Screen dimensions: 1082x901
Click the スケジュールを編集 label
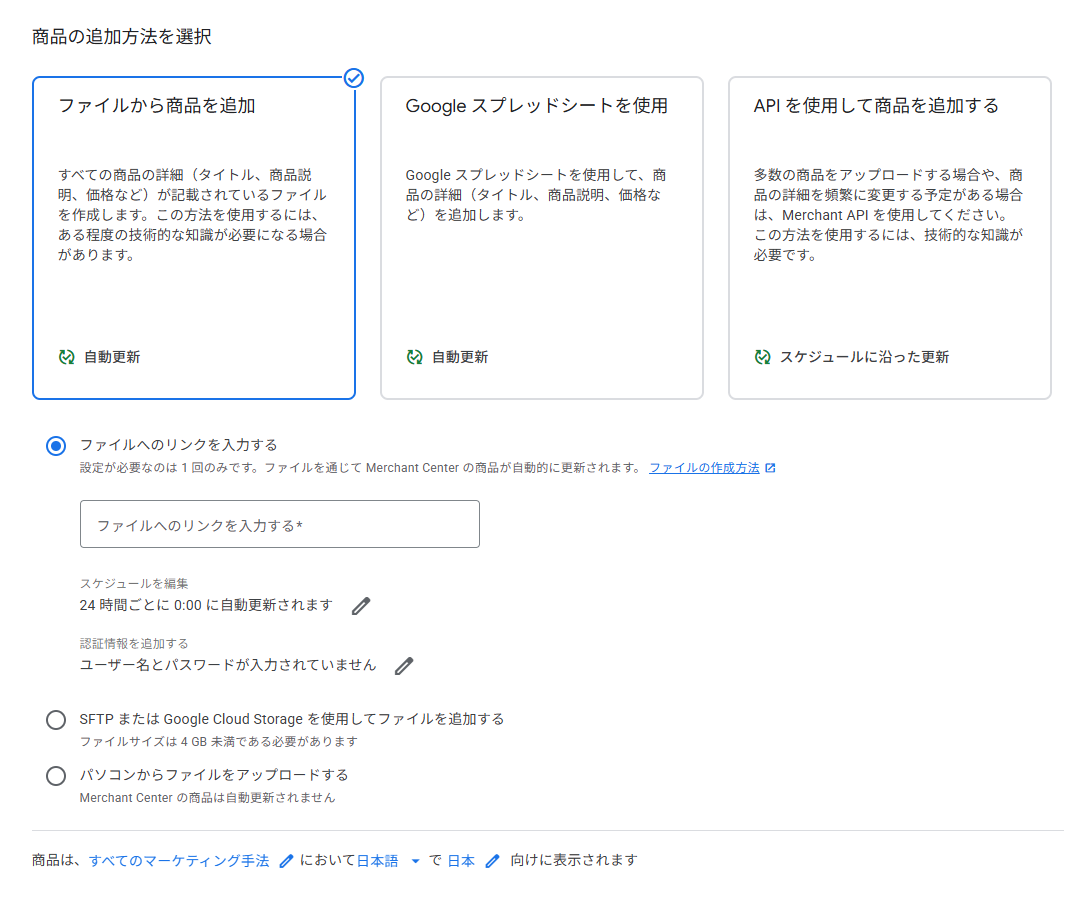tap(134, 584)
